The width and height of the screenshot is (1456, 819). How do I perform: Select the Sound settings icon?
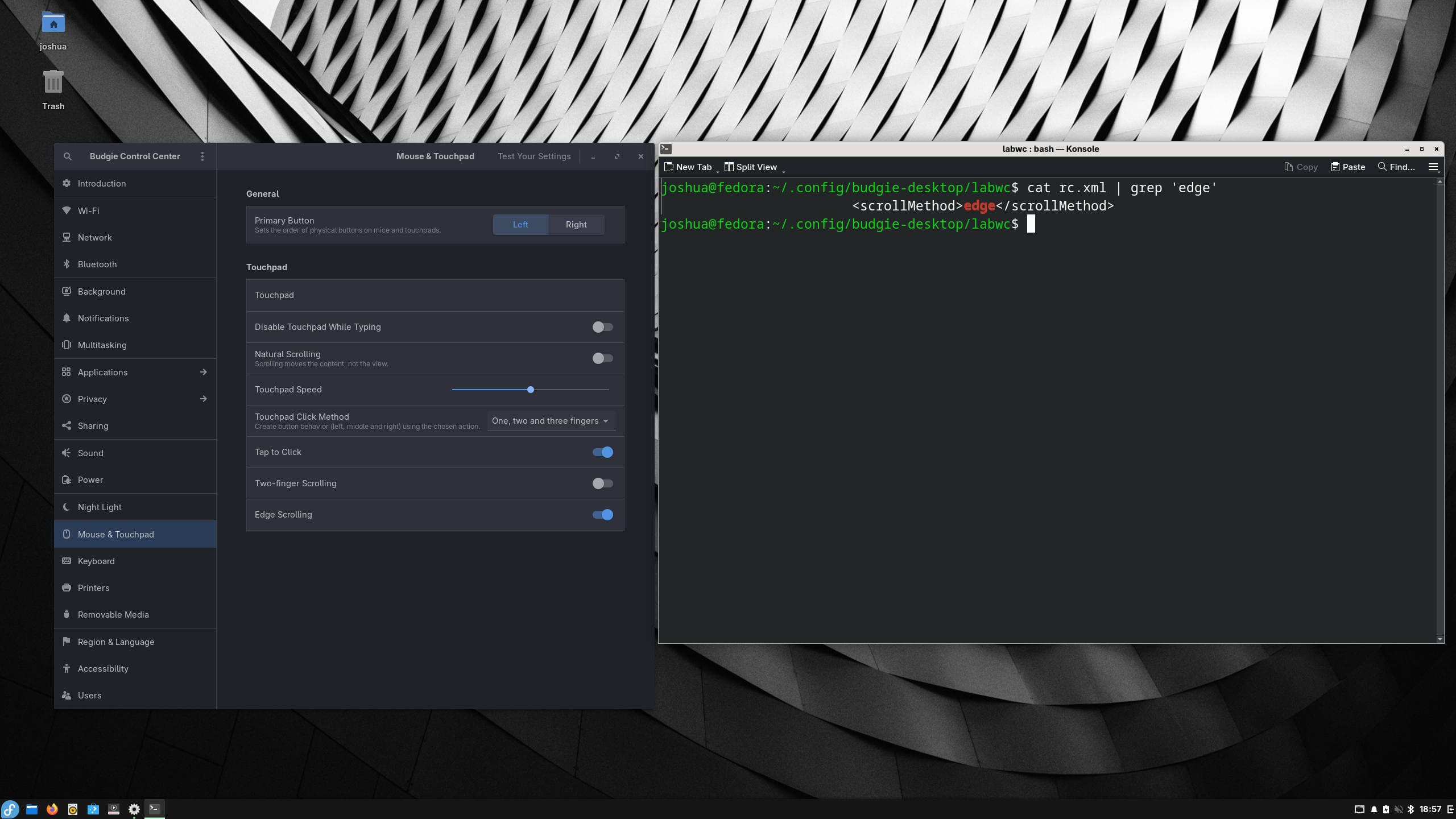point(66,453)
